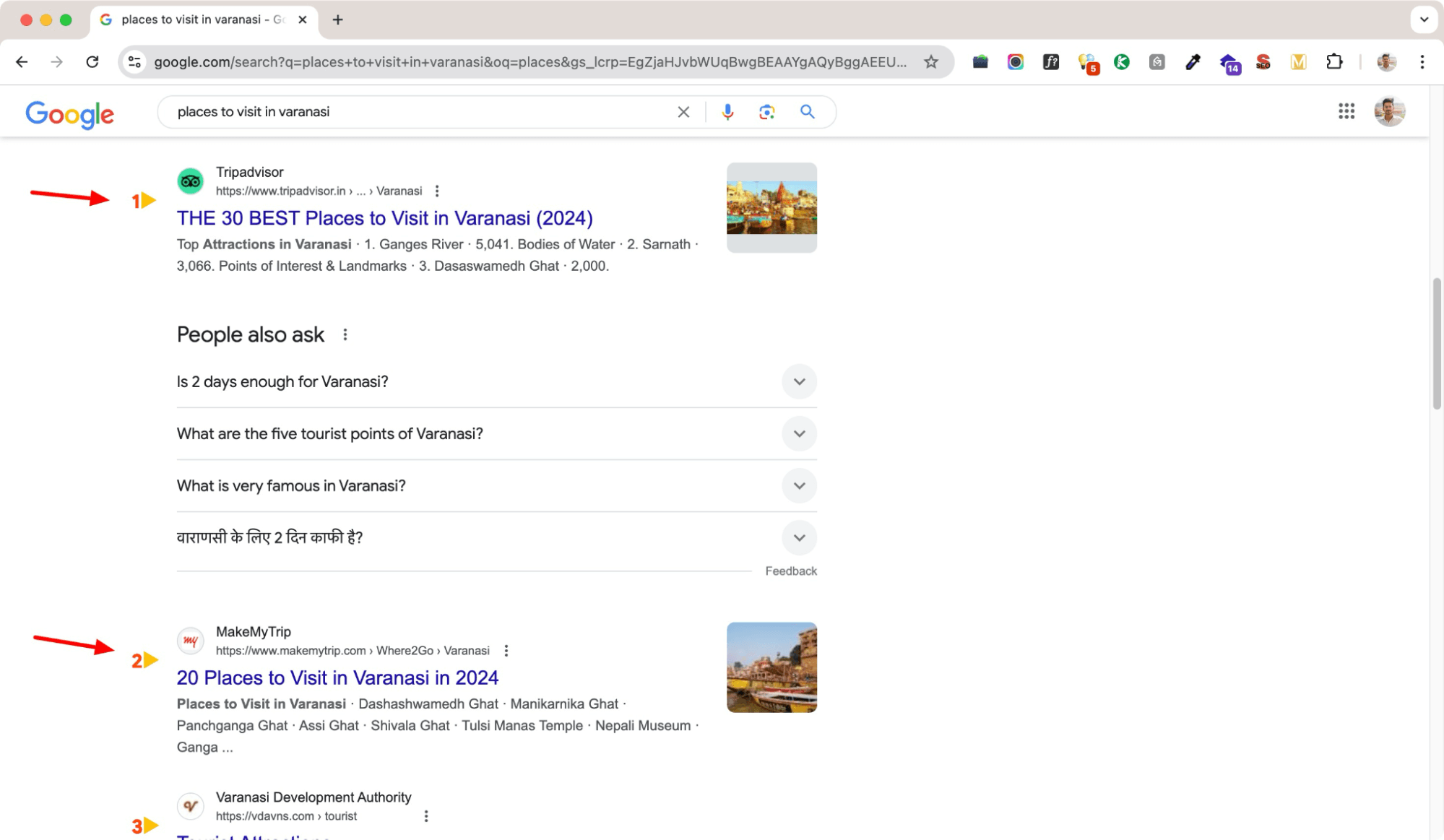Open Google Lens image search
This screenshot has height=840, width=1444.
(x=766, y=111)
